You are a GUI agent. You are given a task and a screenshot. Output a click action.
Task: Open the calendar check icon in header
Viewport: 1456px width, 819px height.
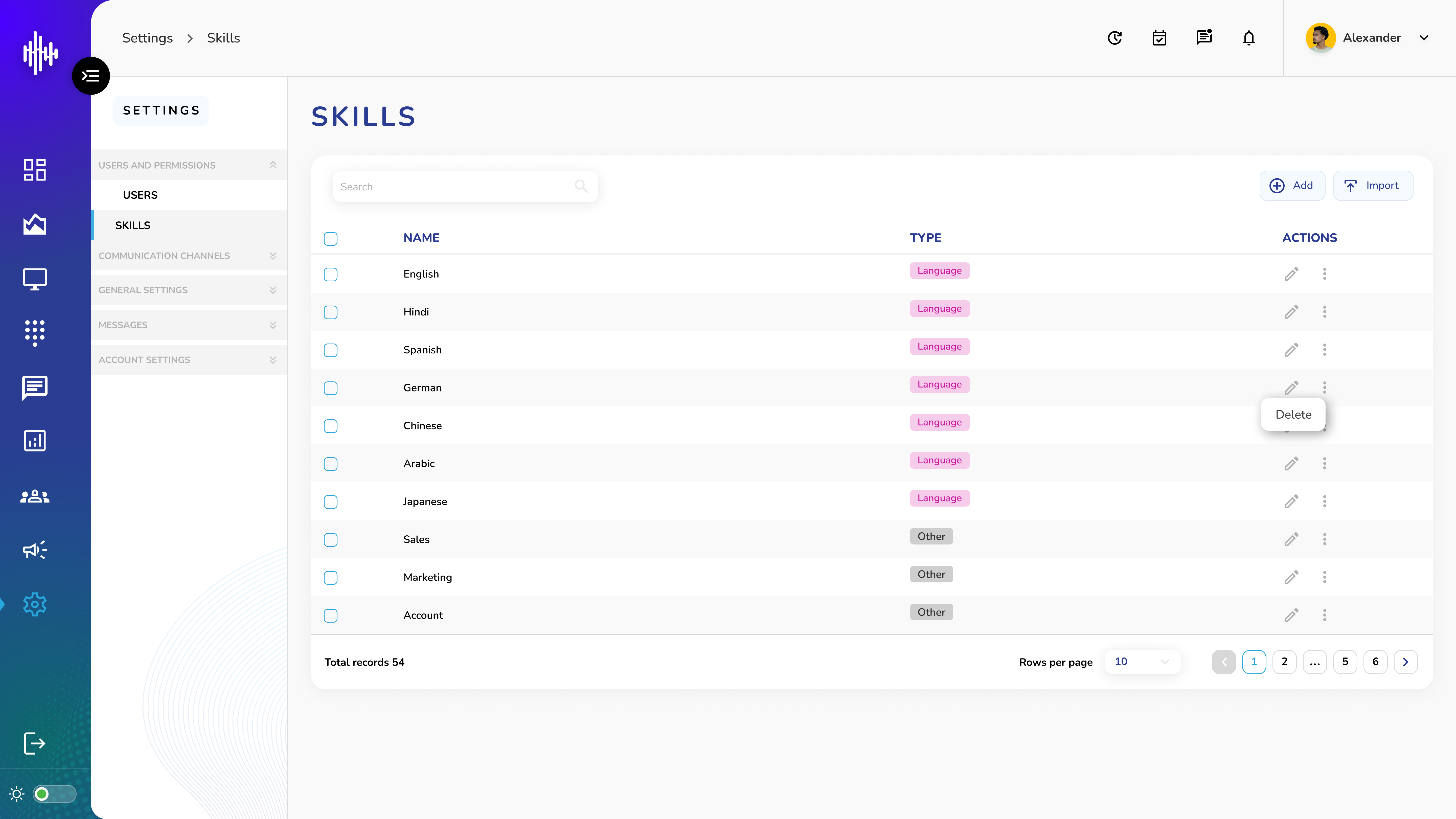click(x=1159, y=38)
